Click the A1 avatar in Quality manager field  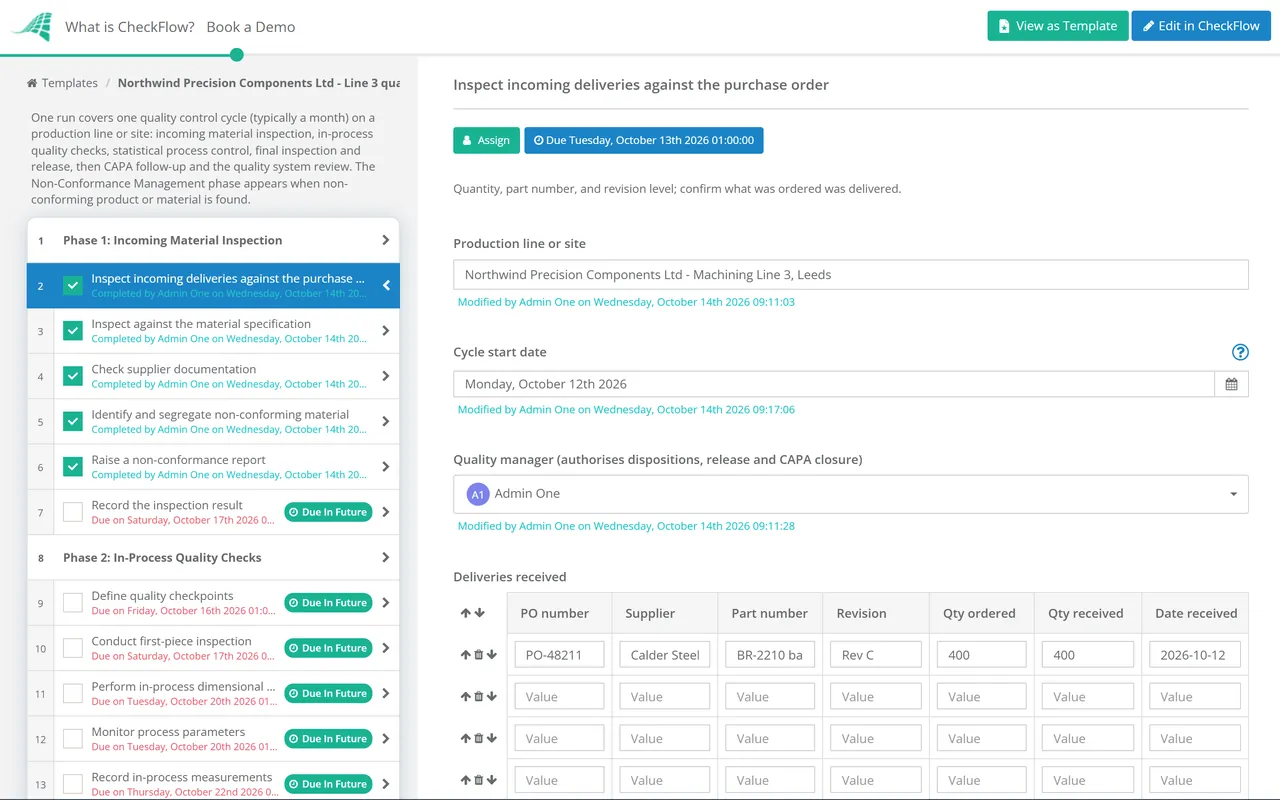478,494
